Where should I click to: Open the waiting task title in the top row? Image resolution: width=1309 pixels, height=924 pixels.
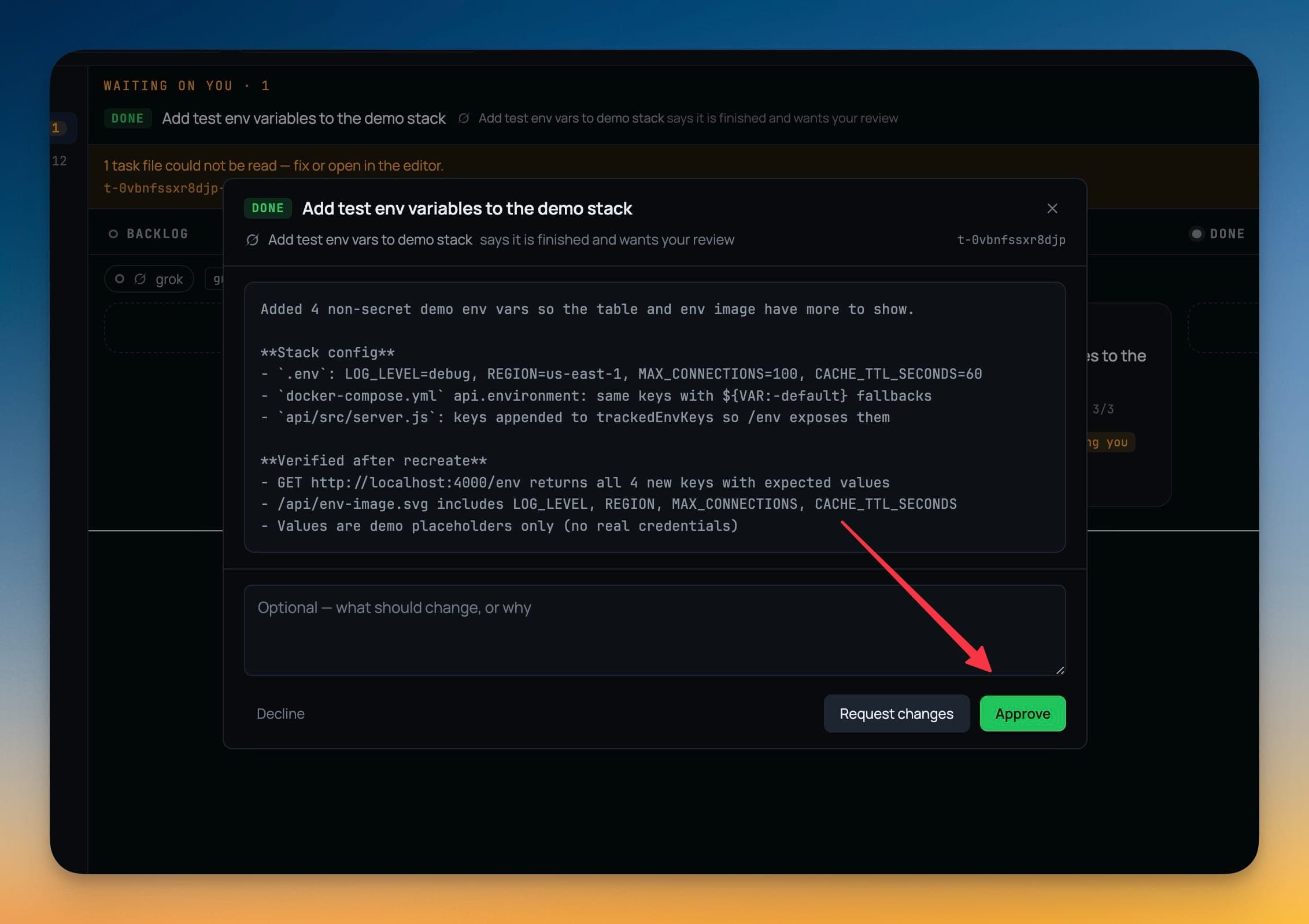point(304,119)
